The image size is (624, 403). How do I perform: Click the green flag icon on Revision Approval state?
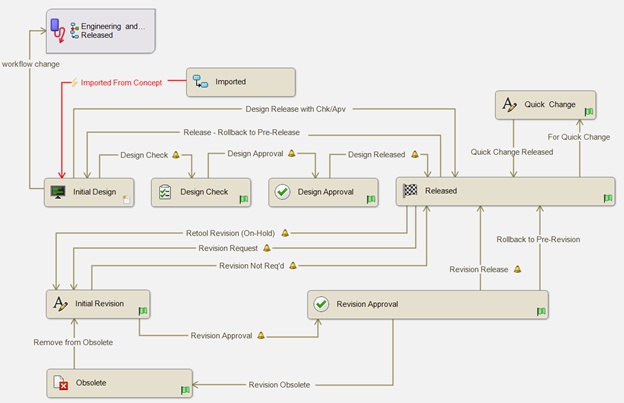[541, 311]
